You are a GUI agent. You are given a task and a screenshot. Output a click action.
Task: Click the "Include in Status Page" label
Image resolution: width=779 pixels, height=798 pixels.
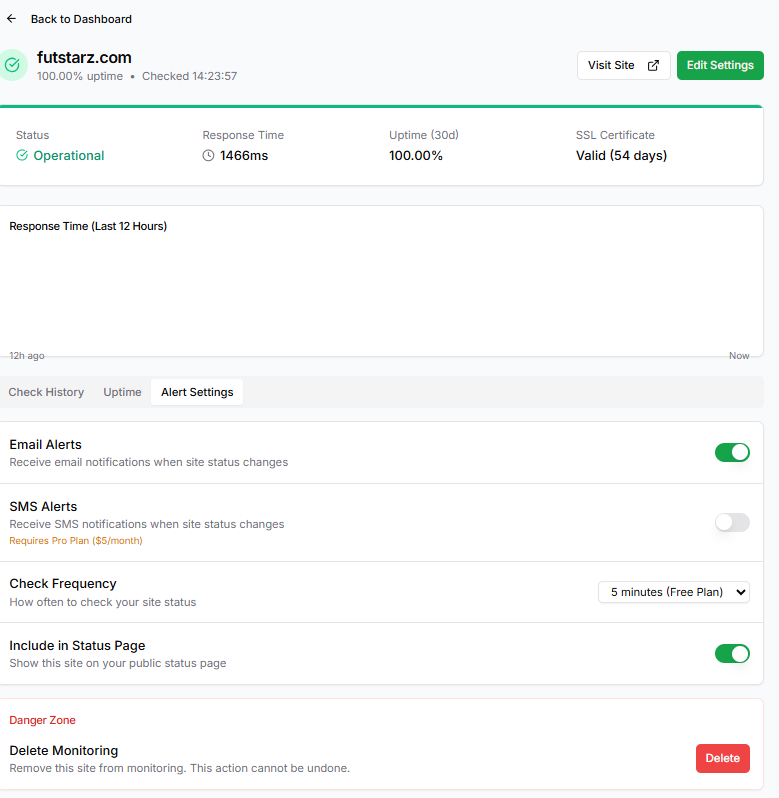click(x=77, y=645)
